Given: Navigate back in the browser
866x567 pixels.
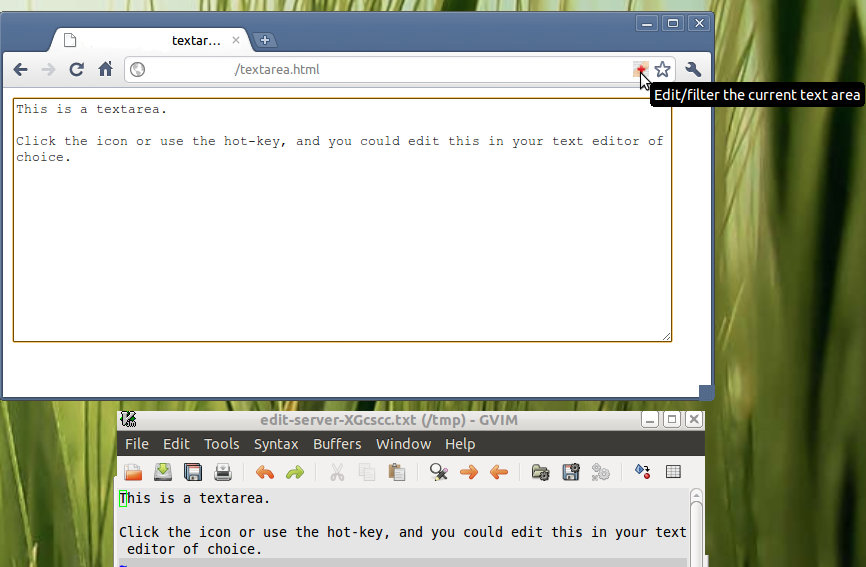Looking at the screenshot, I should click(x=20, y=70).
